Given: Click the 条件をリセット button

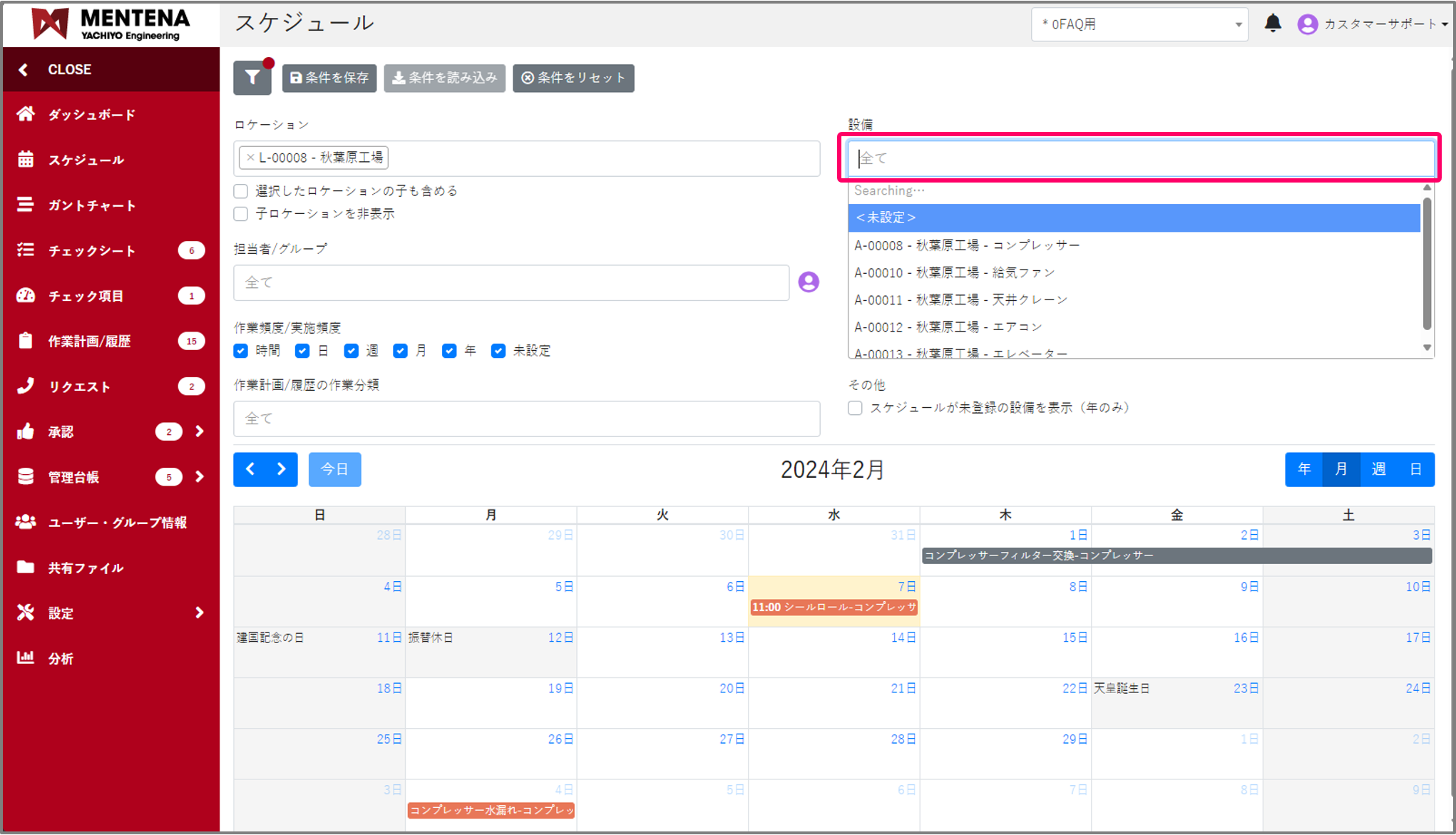Looking at the screenshot, I should click(x=573, y=78).
